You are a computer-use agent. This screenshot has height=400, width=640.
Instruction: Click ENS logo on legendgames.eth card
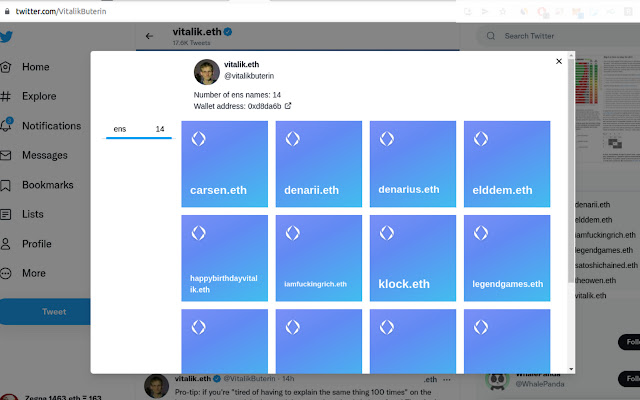click(481, 233)
